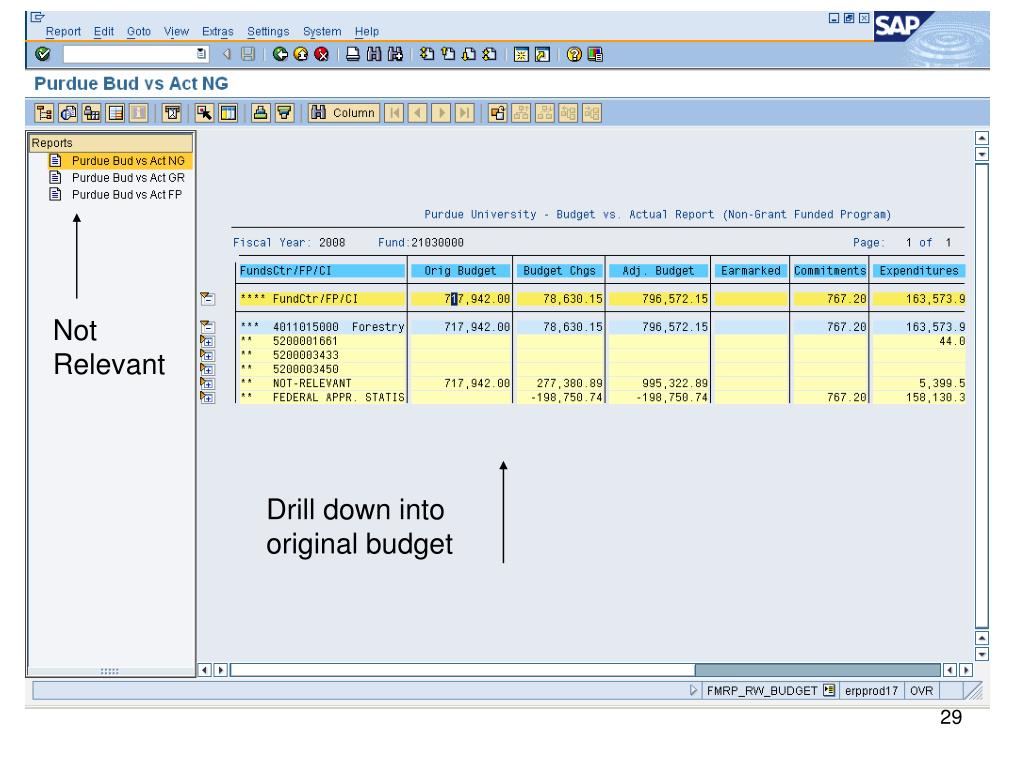Click the Commitments column header
This screenshot has width=1024, height=768.
click(x=829, y=270)
